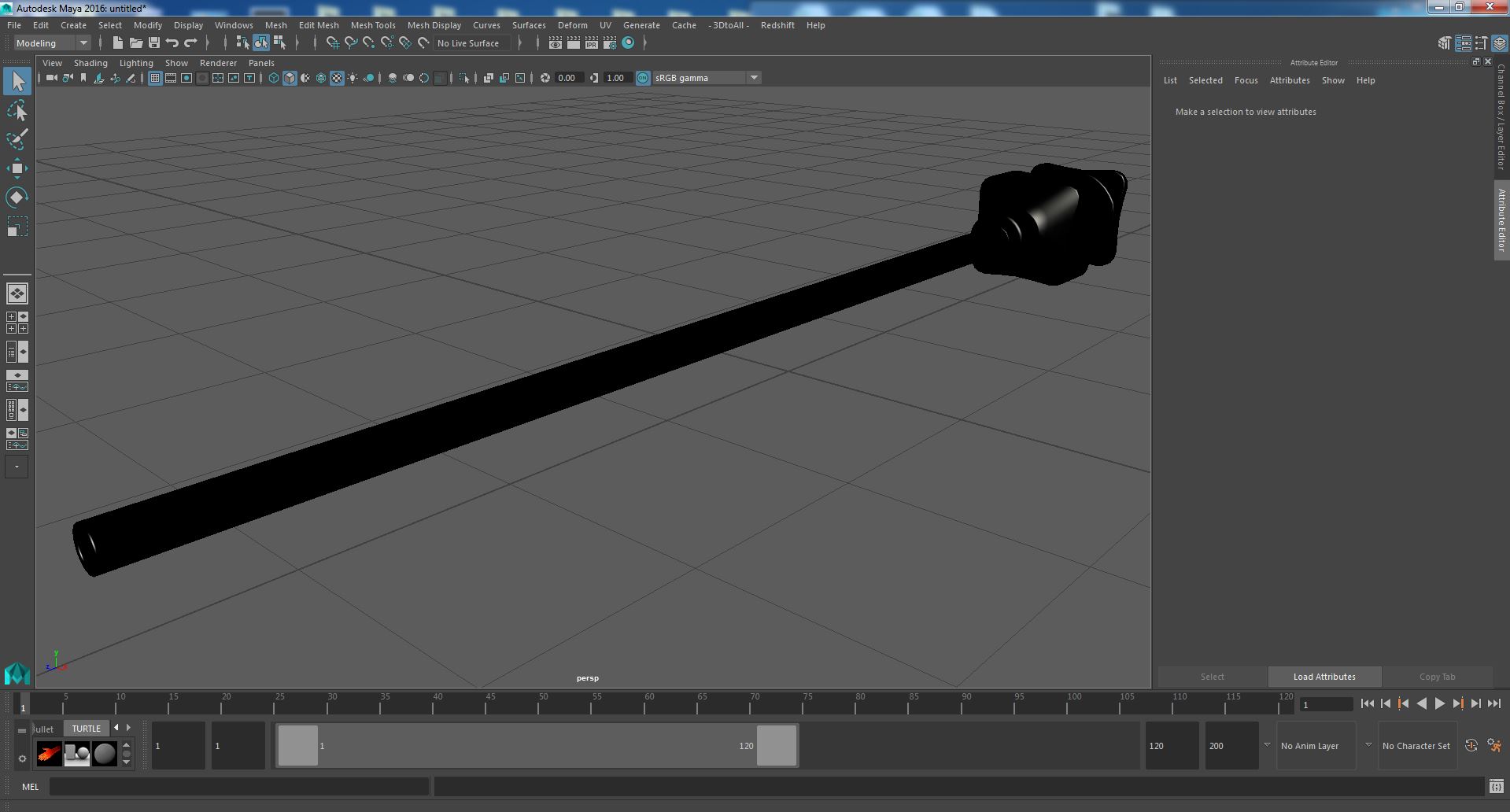Screen dimensions: 1510x812
Task: Click the MEL command input field
Action: pos(239,786)
